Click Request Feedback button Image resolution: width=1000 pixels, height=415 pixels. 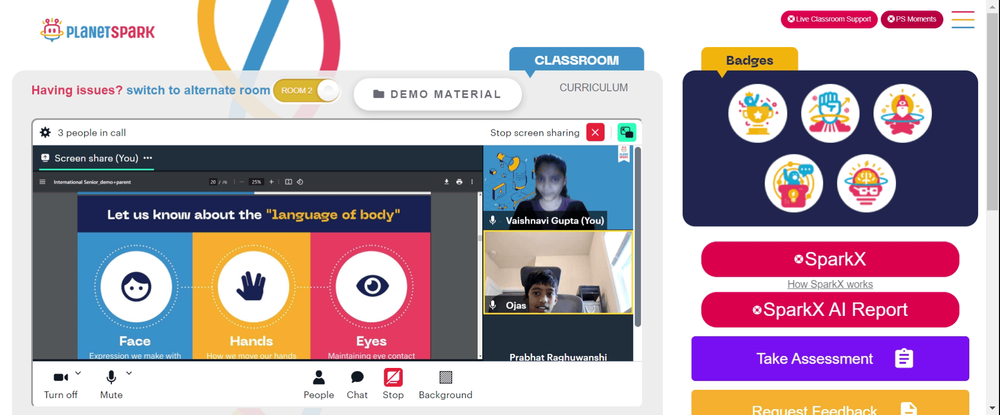click(830, 403)
